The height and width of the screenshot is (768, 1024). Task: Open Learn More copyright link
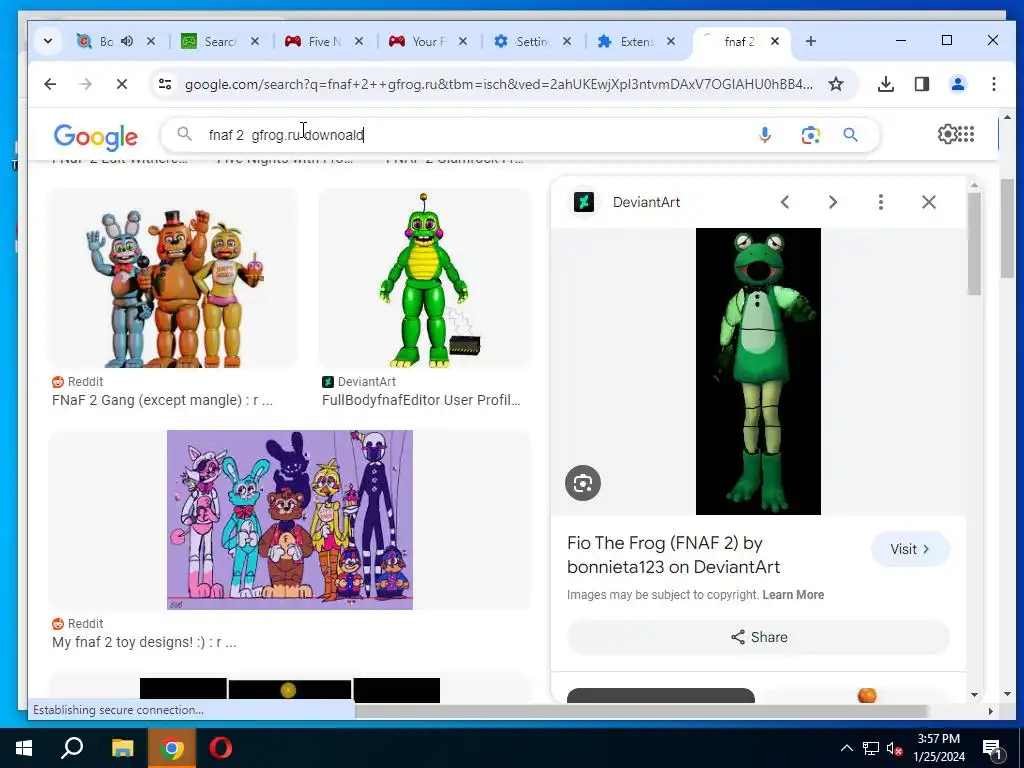793,595
